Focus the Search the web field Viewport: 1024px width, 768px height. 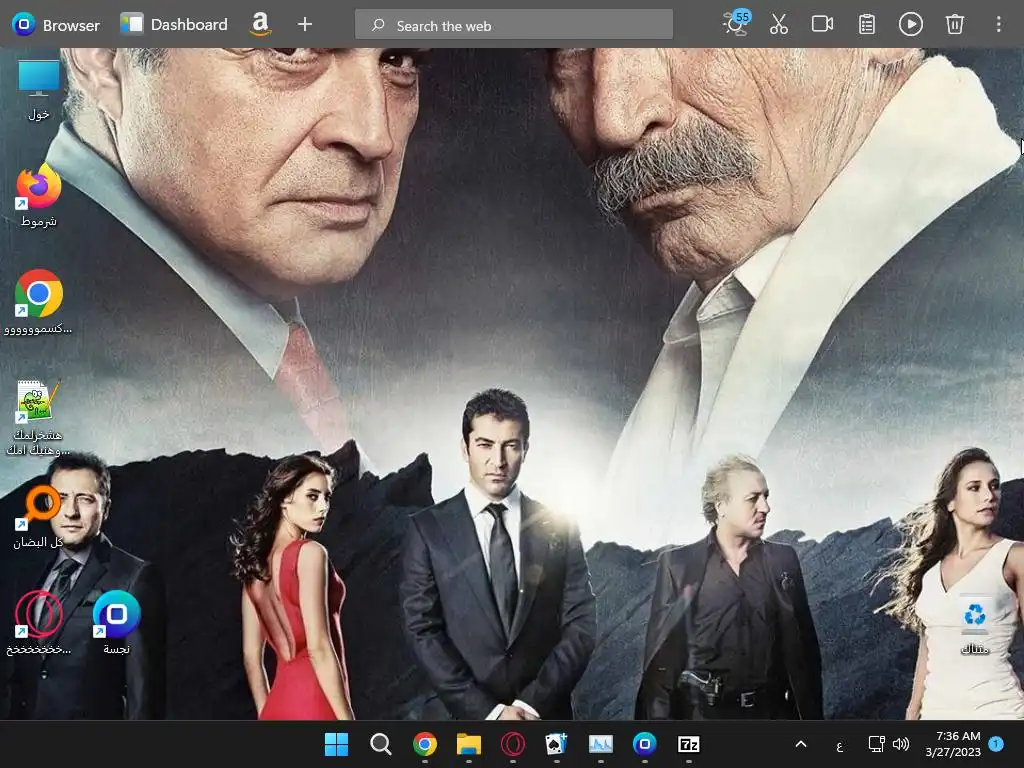click(x=513, y=25)
